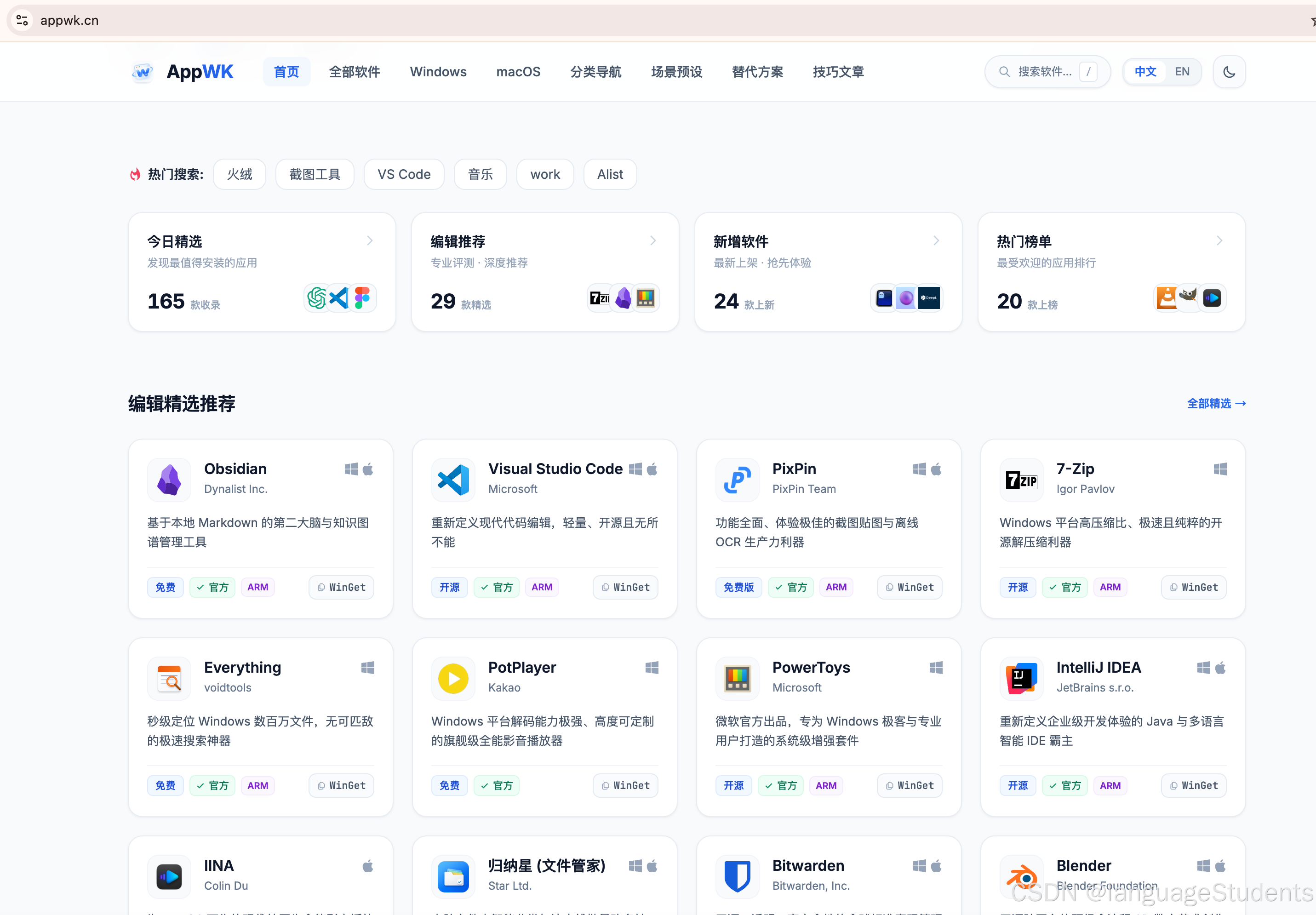Open the 分类导航 nav item

pyautogui.click(x=595, y=72)
